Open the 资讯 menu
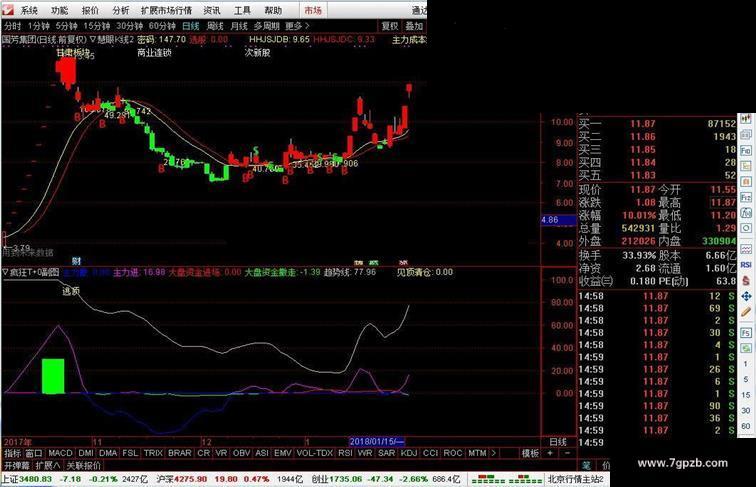The image size is (756, 487). (212, 10)
